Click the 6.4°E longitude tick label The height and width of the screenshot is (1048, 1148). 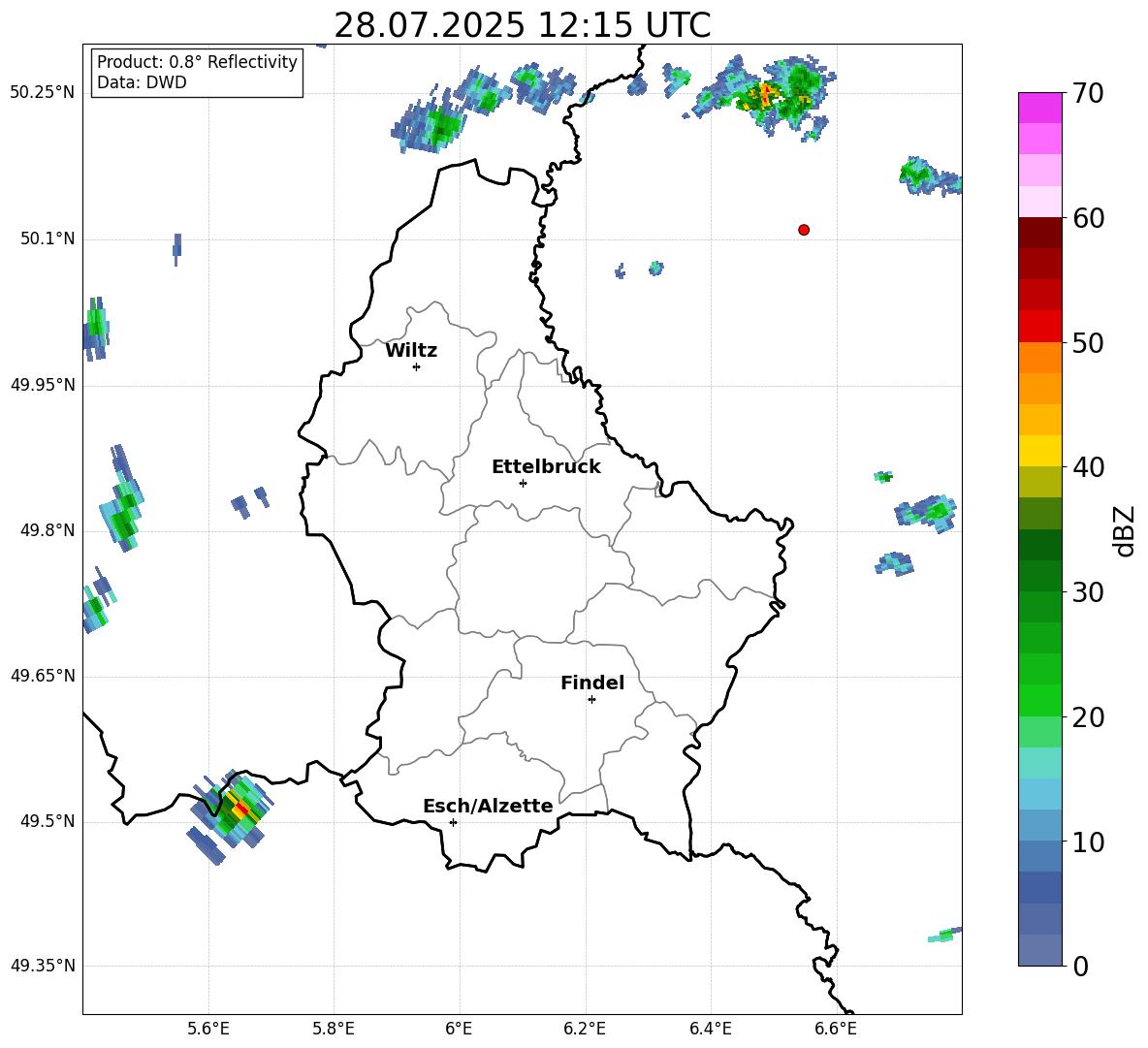[x=710, y=1029]
